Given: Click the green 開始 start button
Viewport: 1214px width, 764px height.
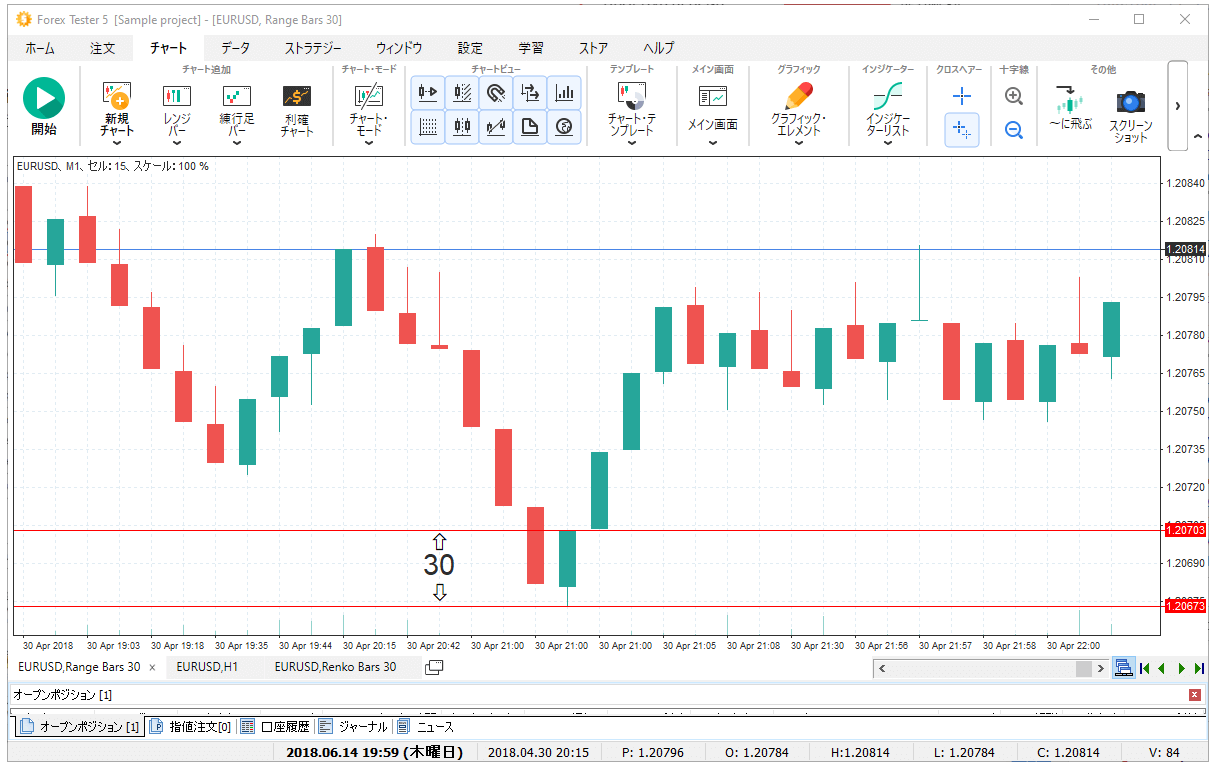Looking at the screenshot, I should pyautogui.click(x=43, y=98).
